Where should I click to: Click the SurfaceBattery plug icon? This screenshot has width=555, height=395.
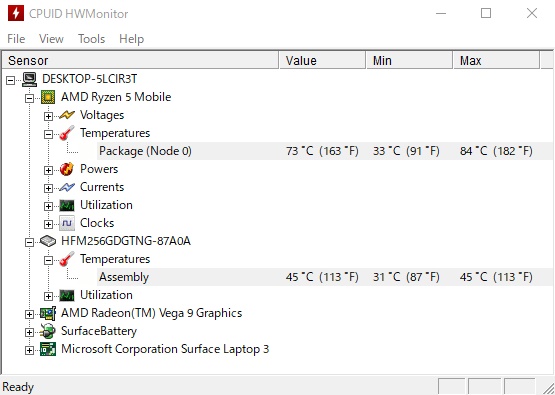tap(48, 331)
